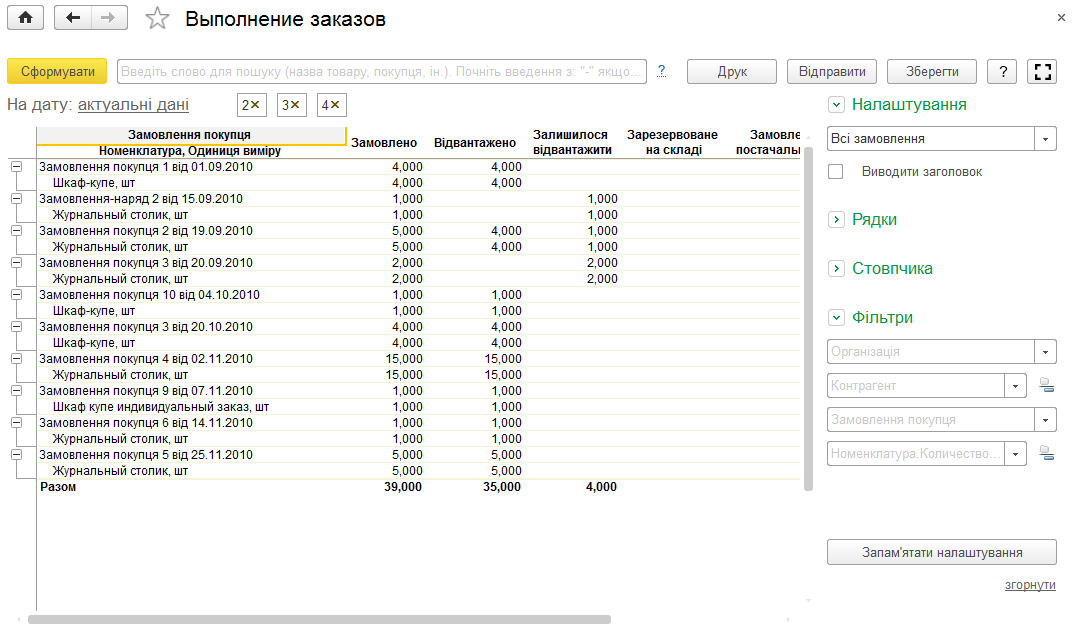Screen dimensions: 1079x634
Task: Open Номенклатура.Количество dropdown arrow
Action: click(1016, 454)
